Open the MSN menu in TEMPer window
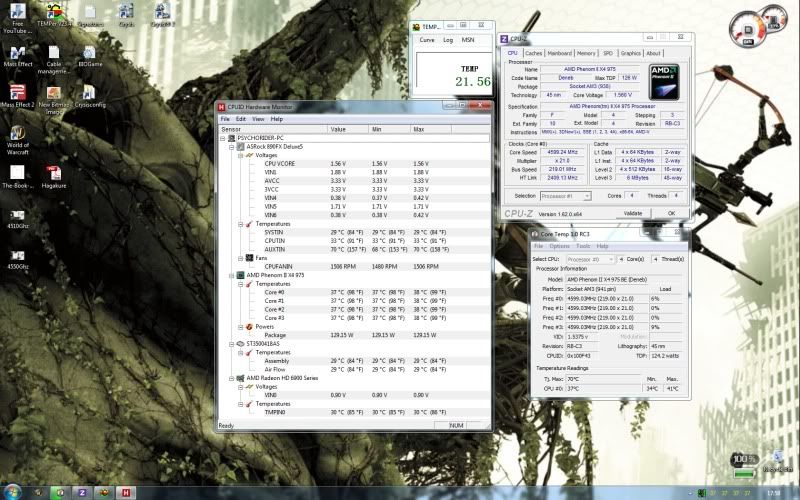This screenshot has width=800, height=500. (x=468, y=40)
